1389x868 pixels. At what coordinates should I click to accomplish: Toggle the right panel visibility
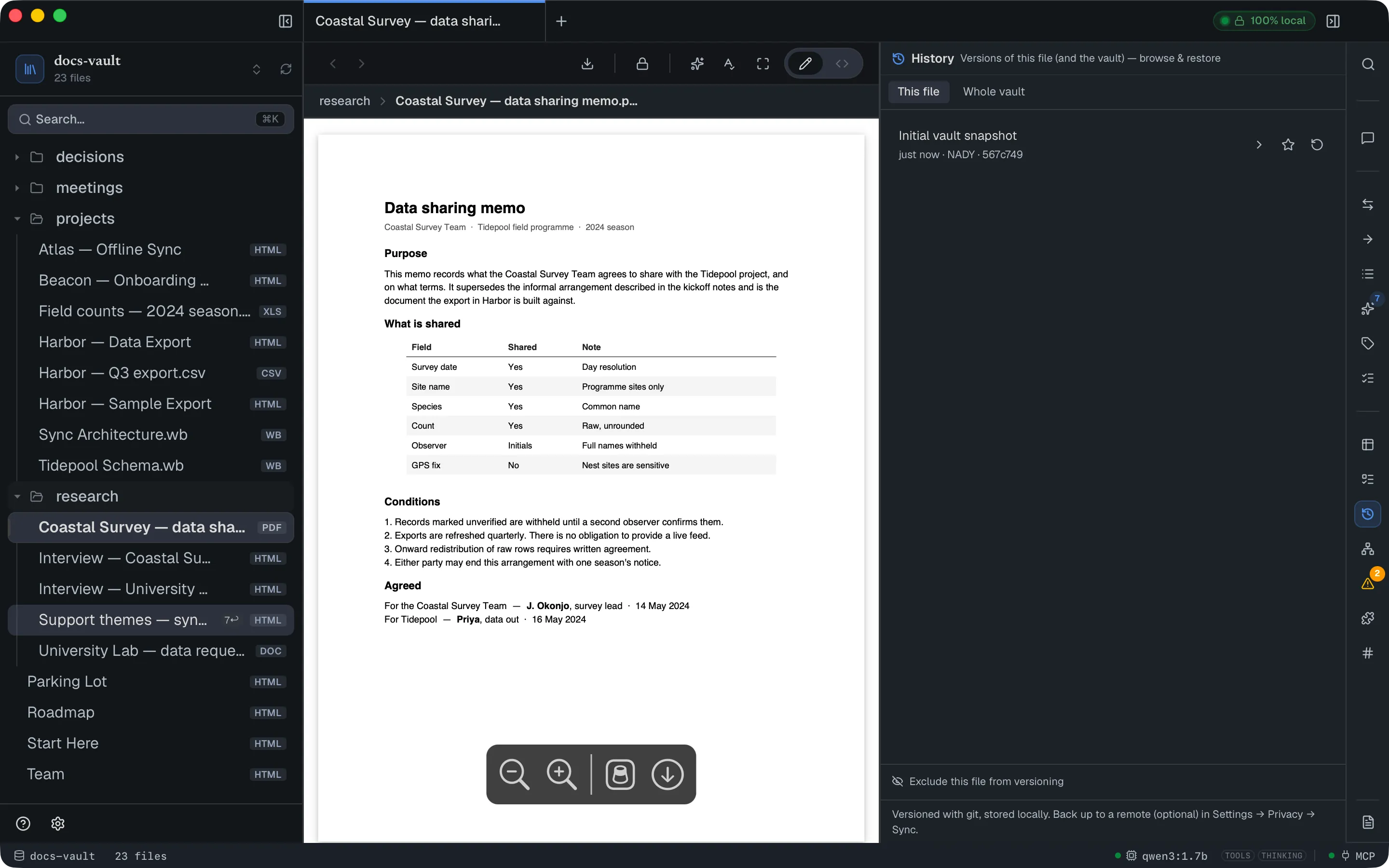tap(1334, 21)
